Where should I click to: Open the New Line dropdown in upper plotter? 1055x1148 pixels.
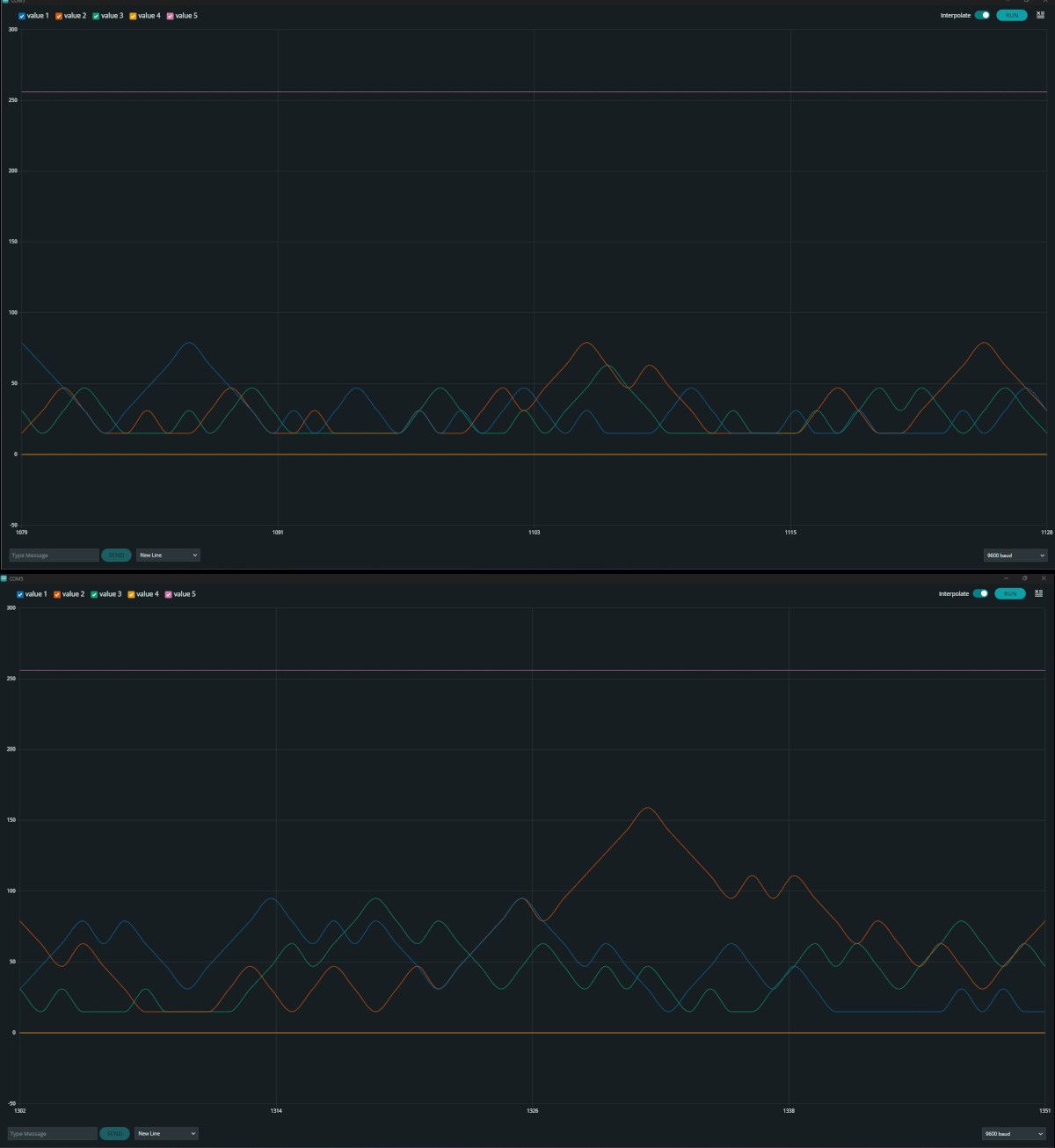click(168, 556)
